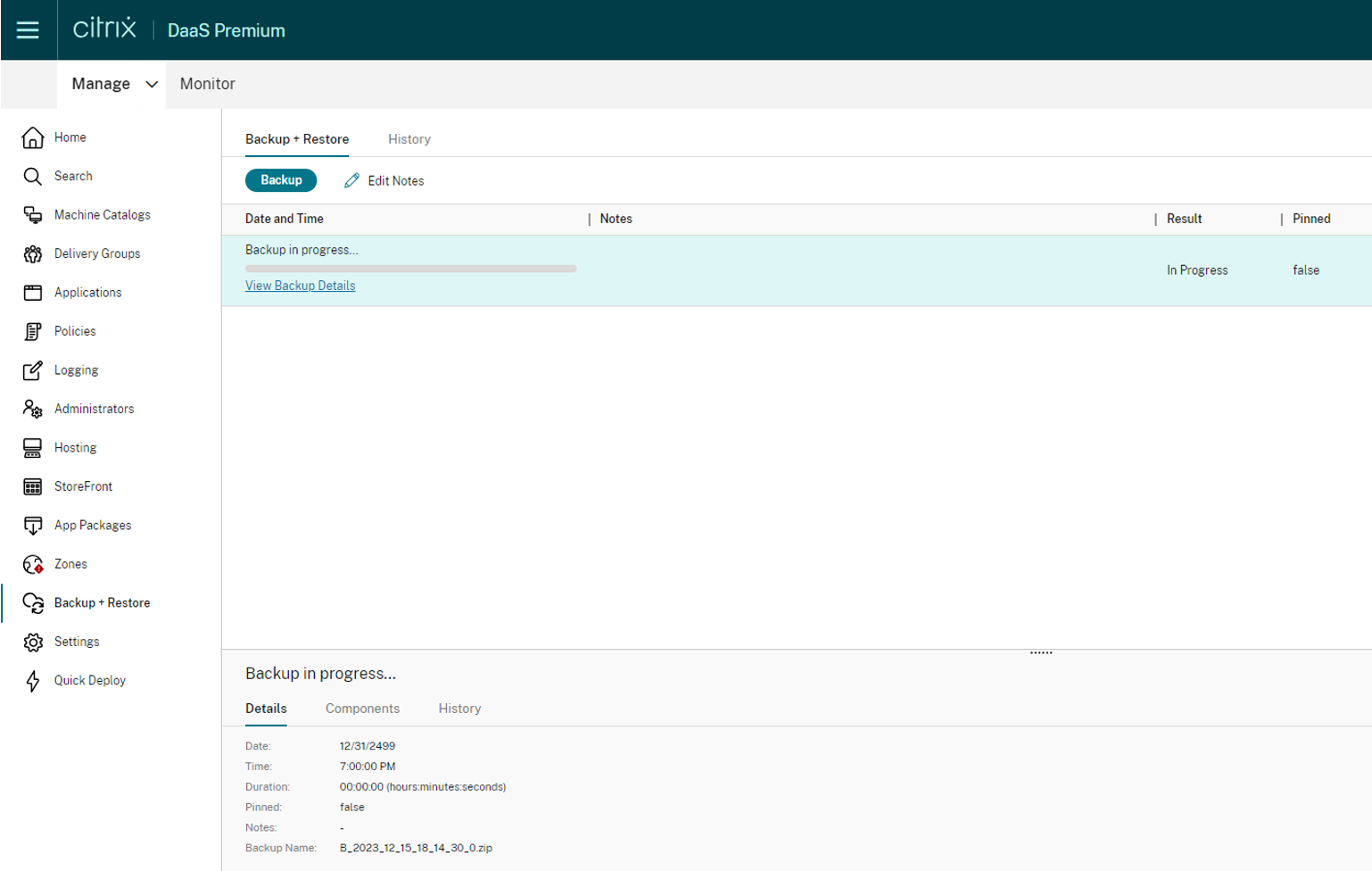Click the Quick Deploy lightning icon
This screenshot has width=1372, height=871.
[x=33, y=681]
